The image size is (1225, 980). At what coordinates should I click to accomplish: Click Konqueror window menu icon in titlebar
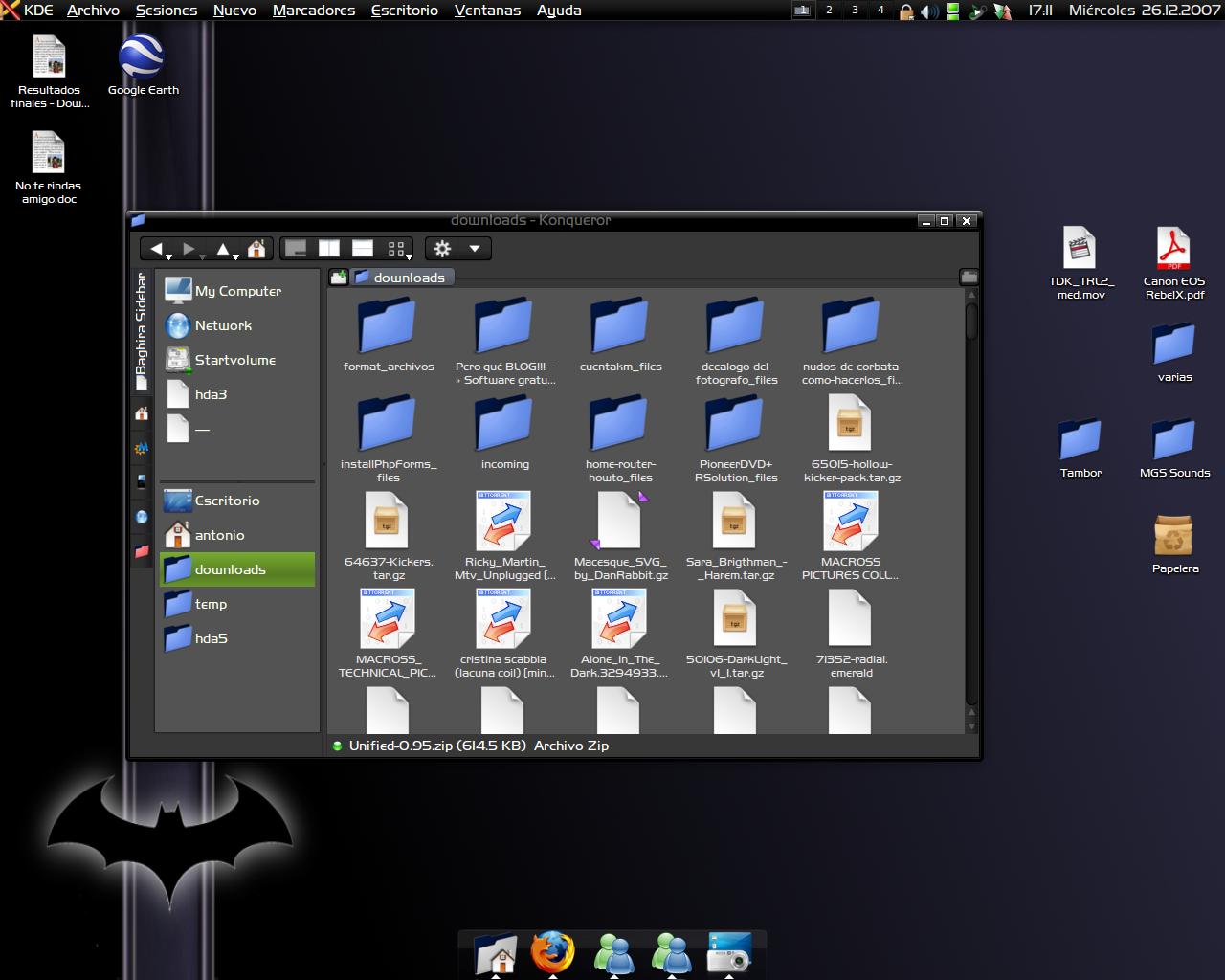[138, 220]
